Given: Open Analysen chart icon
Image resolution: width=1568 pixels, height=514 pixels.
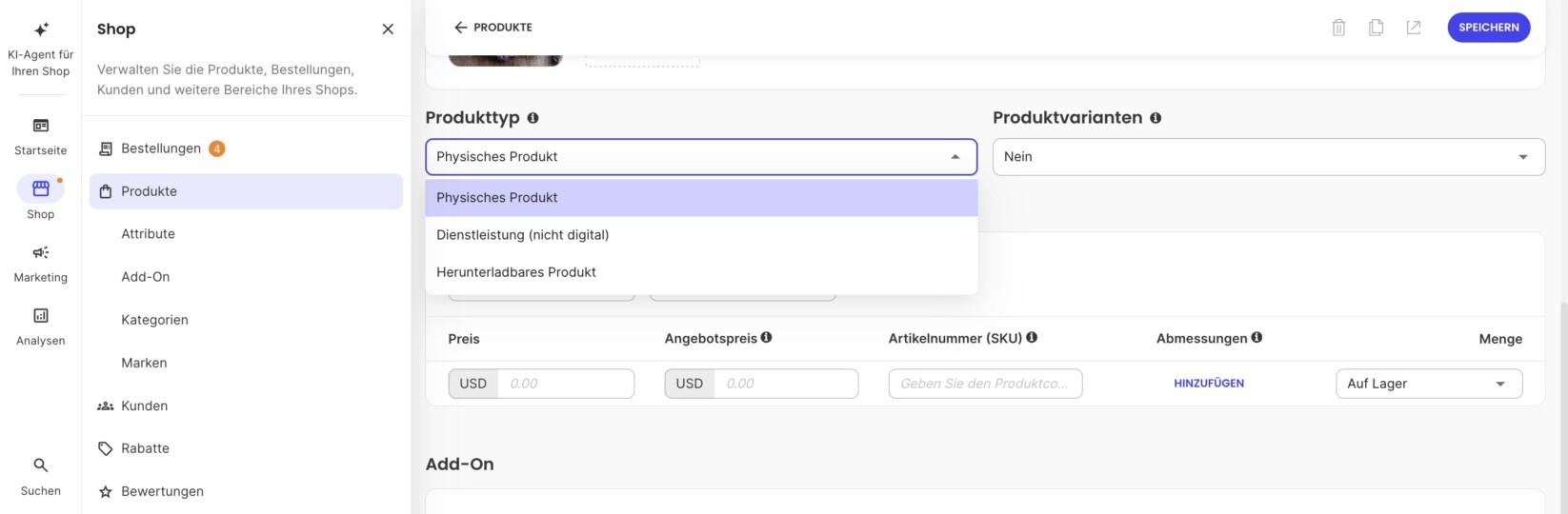Looking at the screenshot, I should click(41, 315).
